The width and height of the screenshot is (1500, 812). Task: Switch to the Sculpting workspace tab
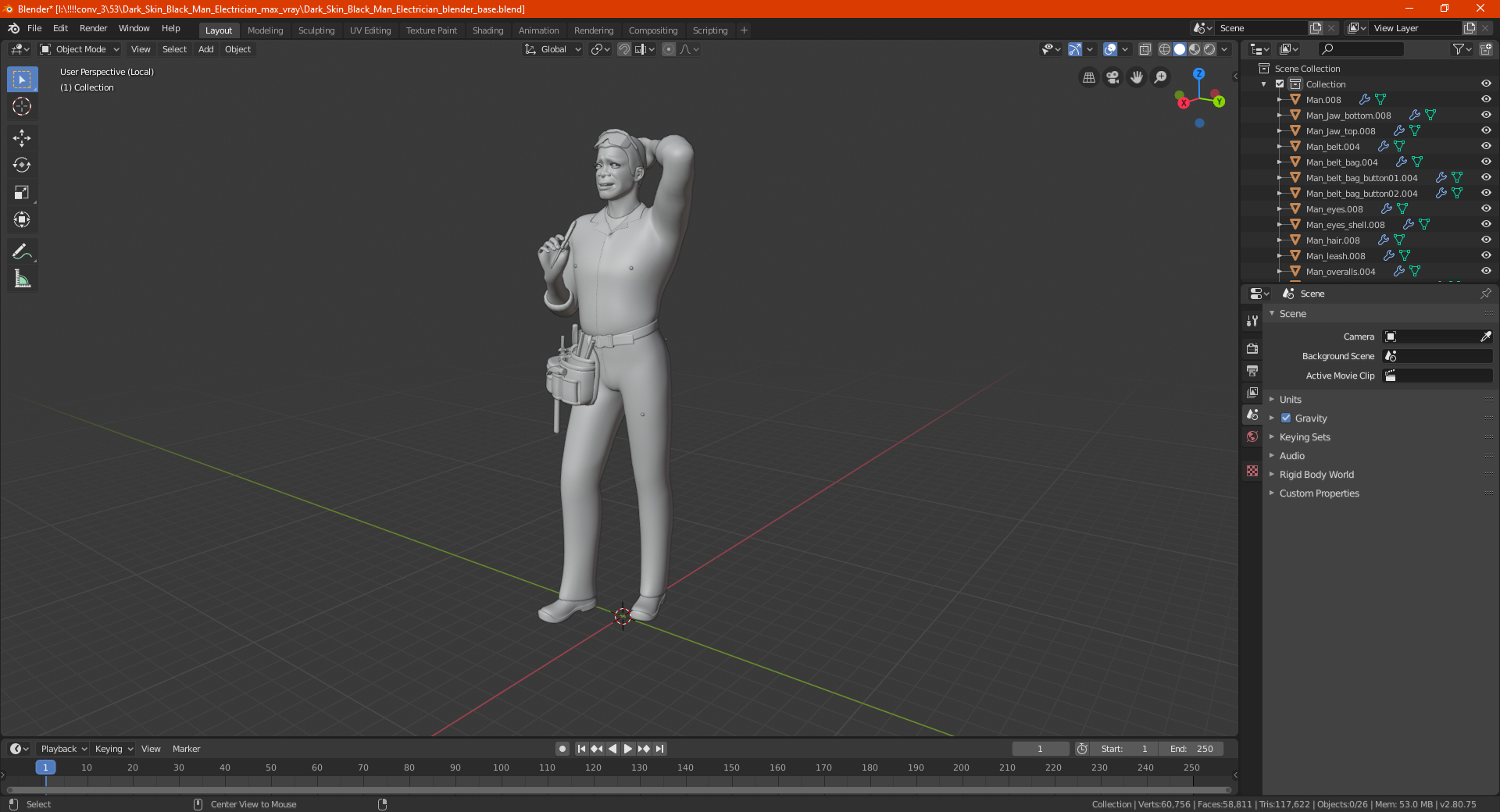click(x=316, y=30)
